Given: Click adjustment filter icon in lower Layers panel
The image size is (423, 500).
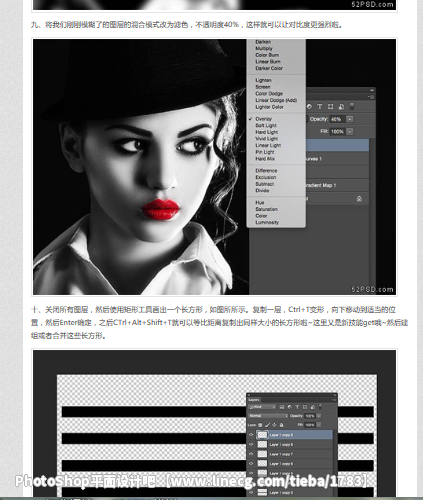Looking at the screenshot, I should pos(290,407).
